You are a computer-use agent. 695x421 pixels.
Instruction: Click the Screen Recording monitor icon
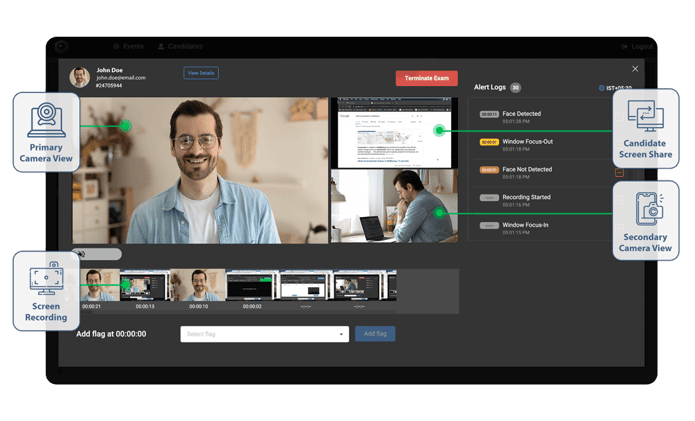click(x=47, y=278)
